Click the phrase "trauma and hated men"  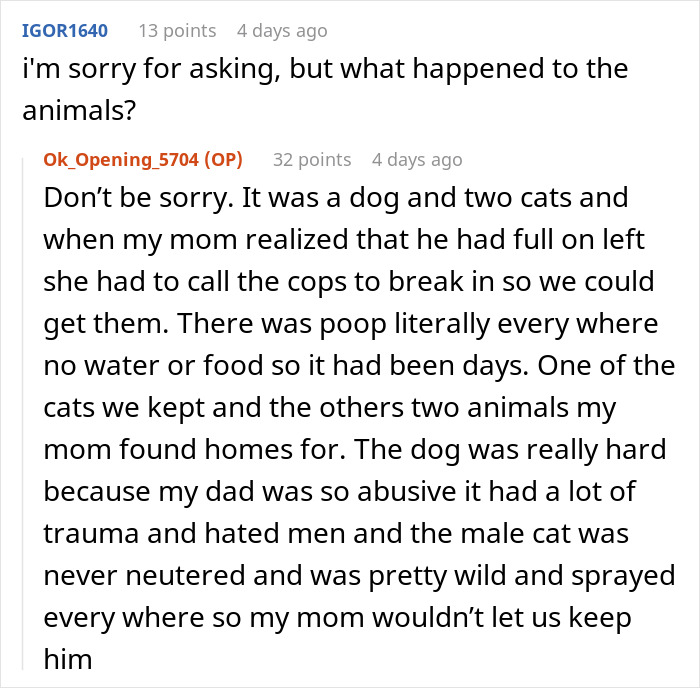click(188, 534)
